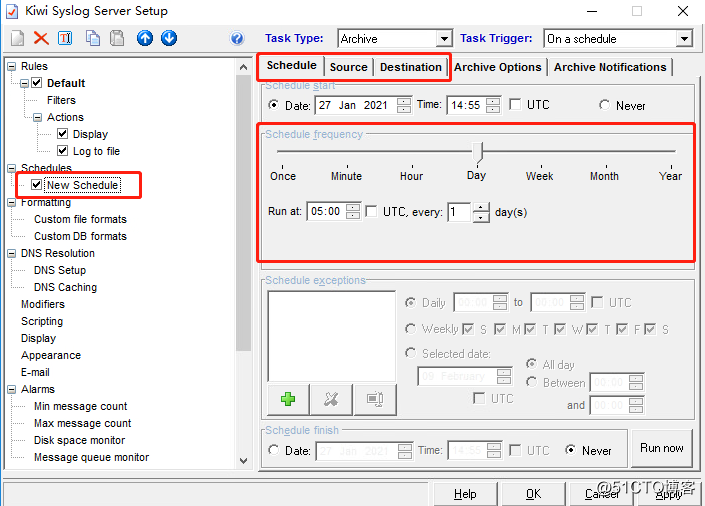Image resolution: width=705 pixels, height=506 pixels.
Task: Select DNS Caching tree item
Action: [65, 287]
